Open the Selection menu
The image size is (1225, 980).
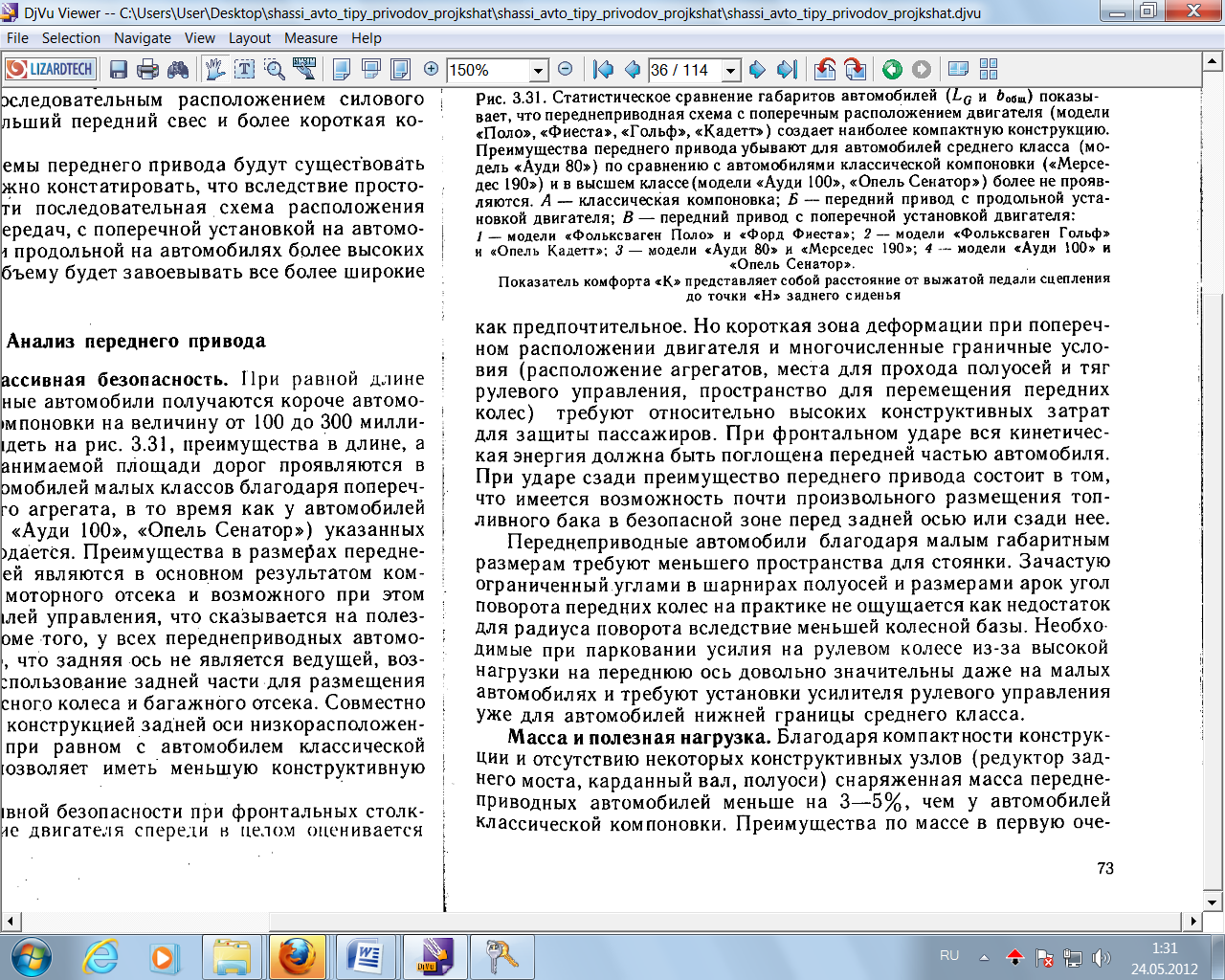71,38
